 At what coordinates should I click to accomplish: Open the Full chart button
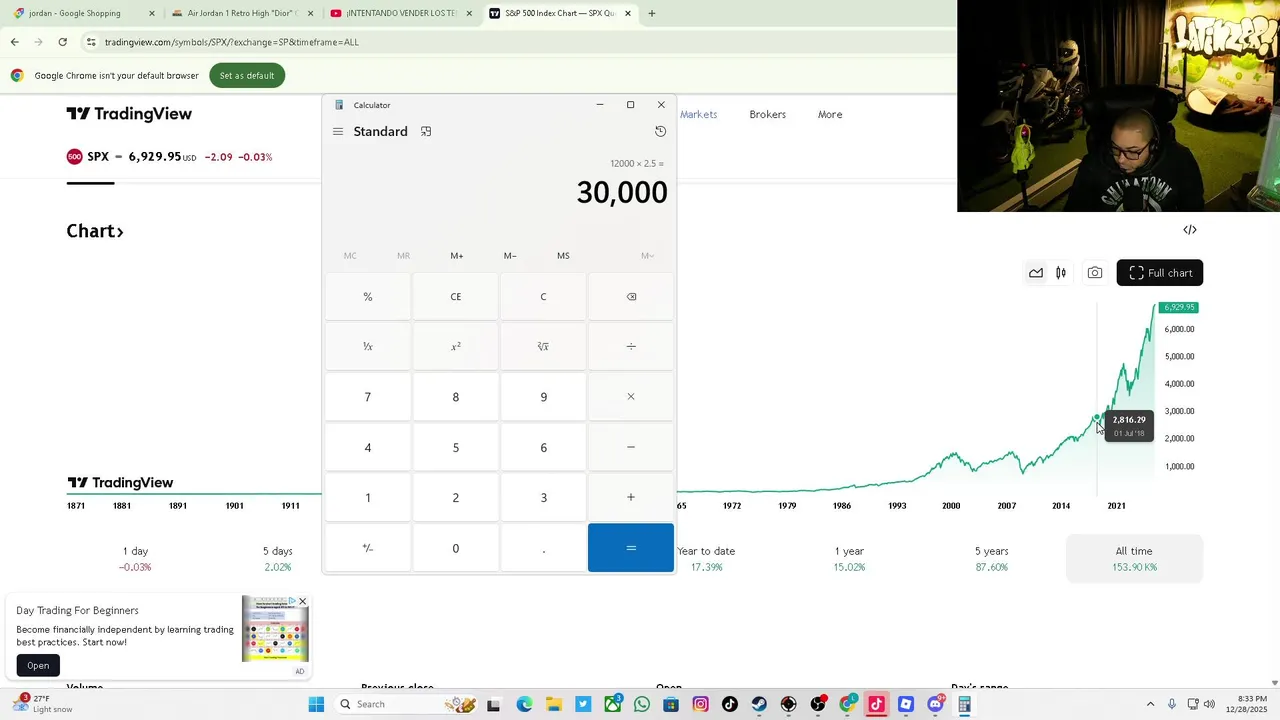(x=1160, y=273)
